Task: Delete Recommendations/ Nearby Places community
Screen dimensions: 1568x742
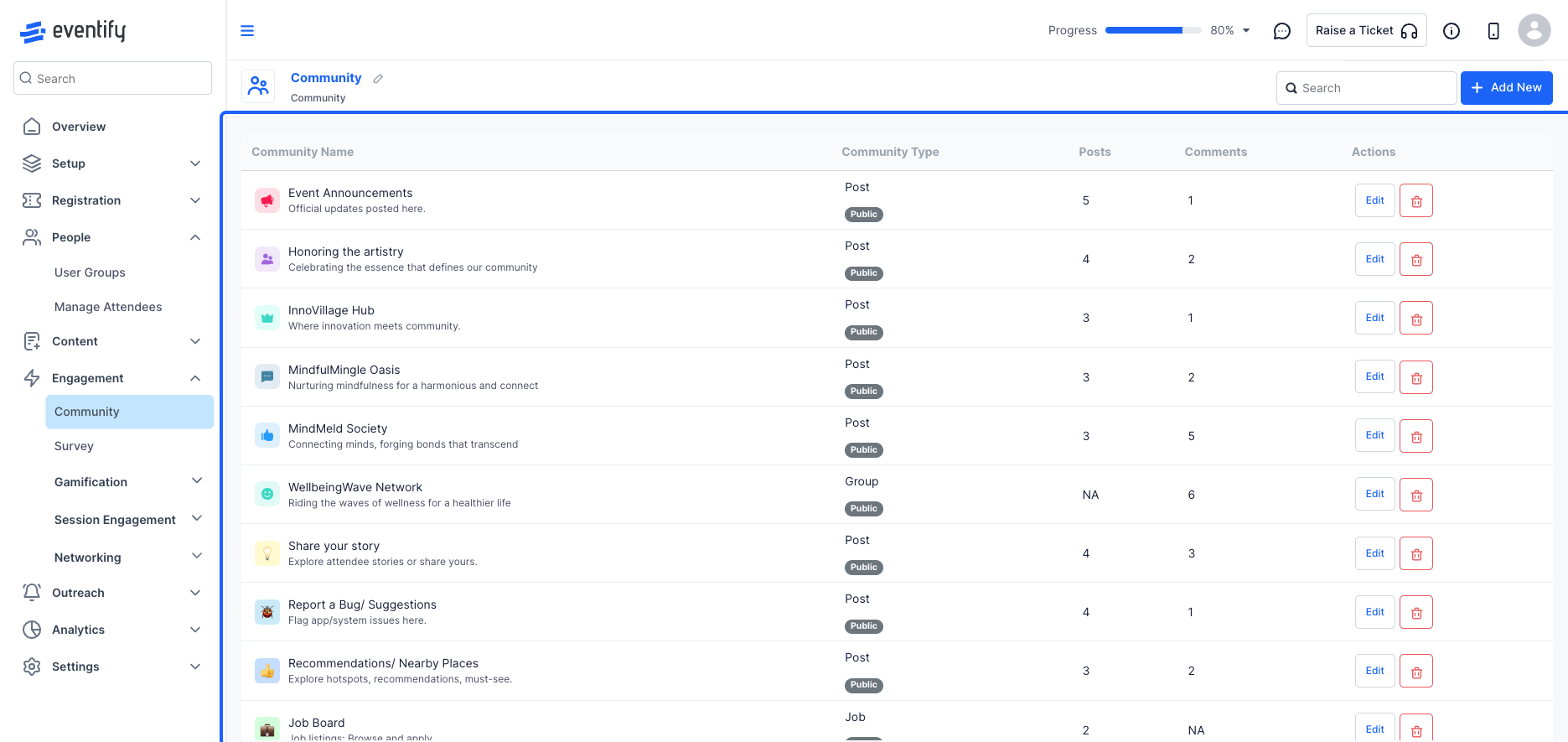Action: pos(1416,671)
